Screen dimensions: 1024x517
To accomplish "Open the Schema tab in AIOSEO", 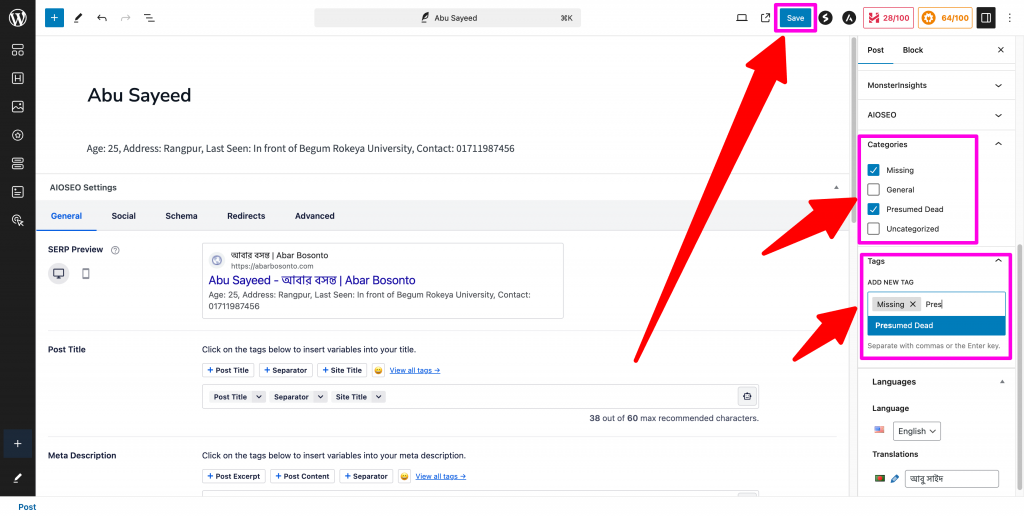I will point(181,216).
